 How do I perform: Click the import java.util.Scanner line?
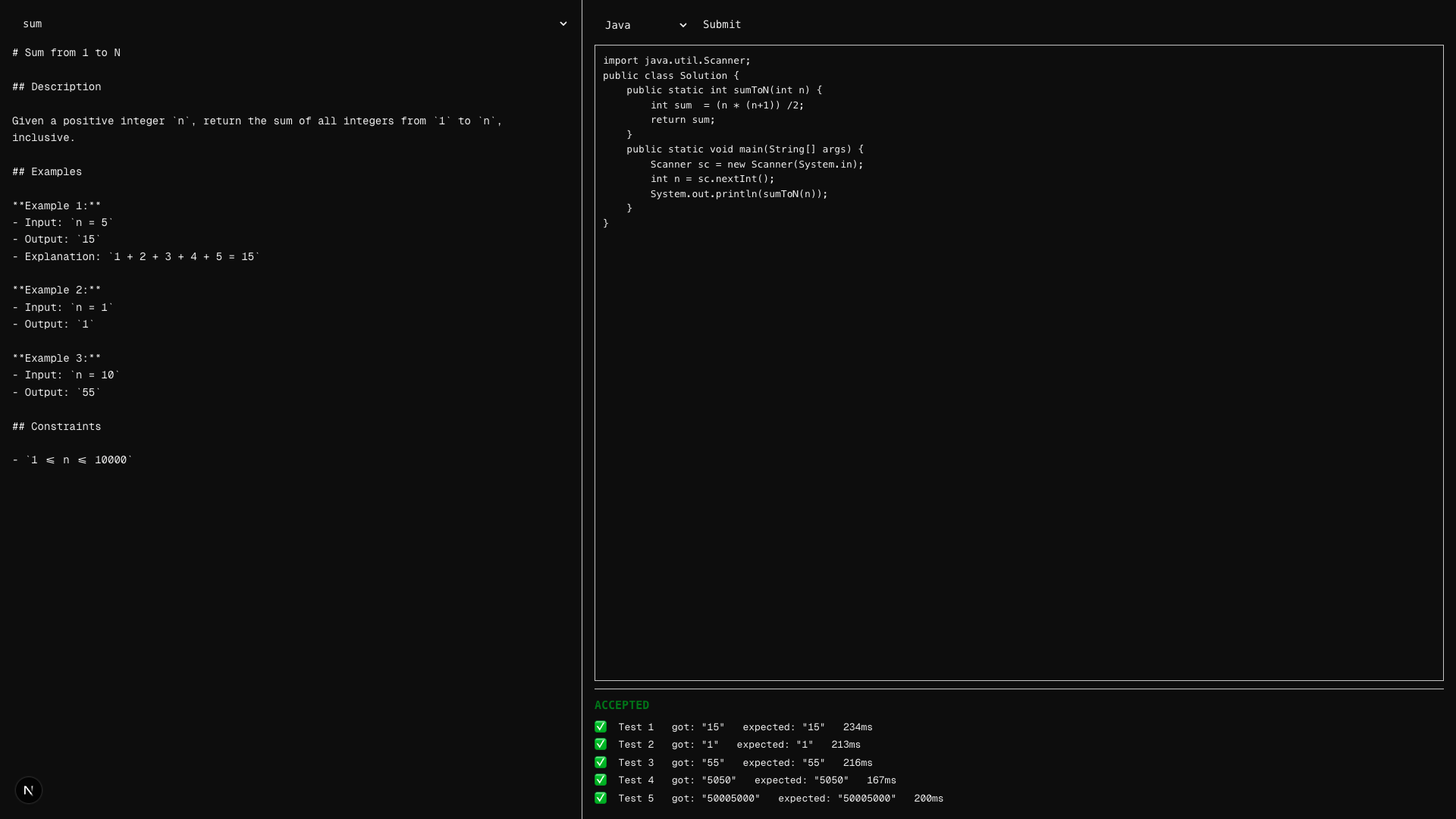676,61
